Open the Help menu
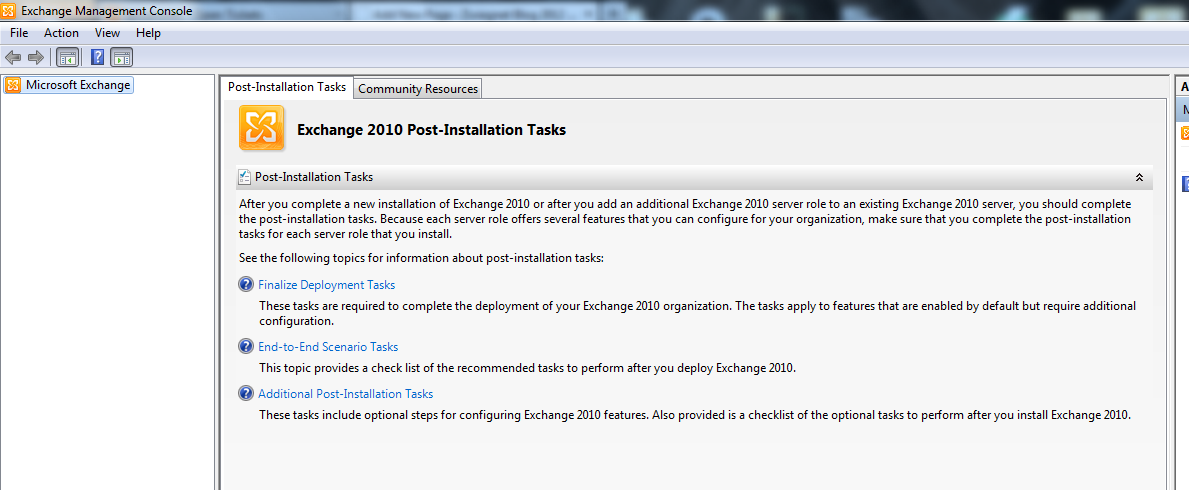1189x490 pixels. click(x=149, y=33)
